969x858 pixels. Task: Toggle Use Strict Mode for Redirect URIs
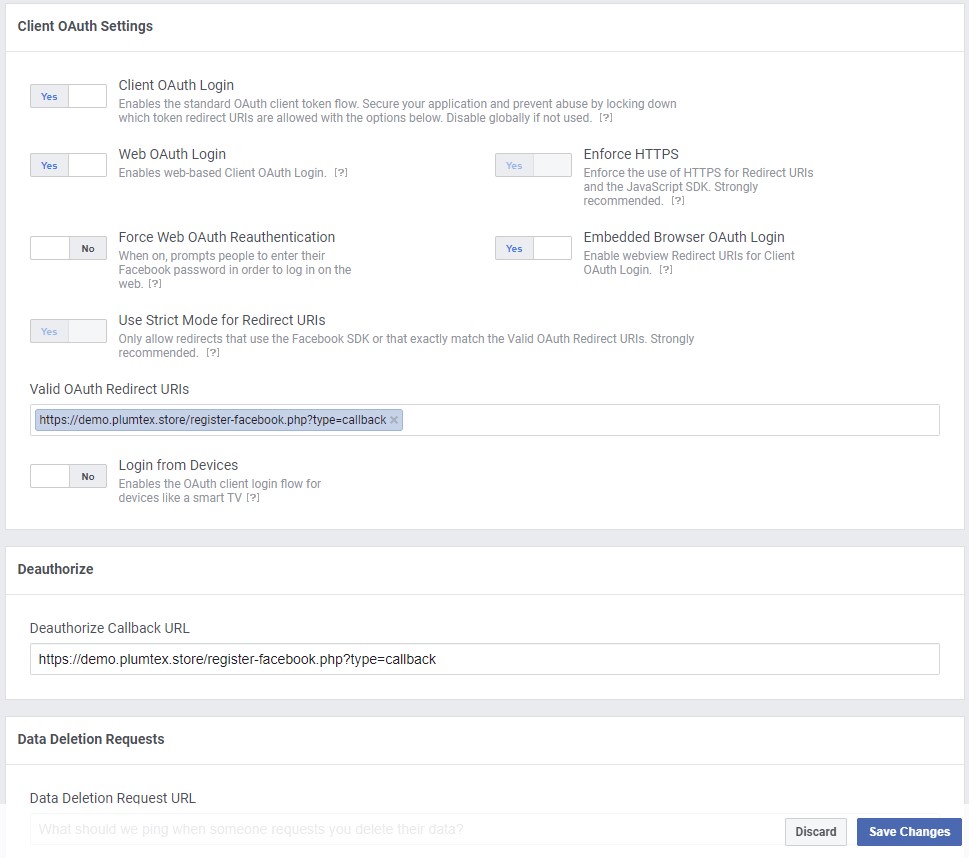click(x=69, y=331)
